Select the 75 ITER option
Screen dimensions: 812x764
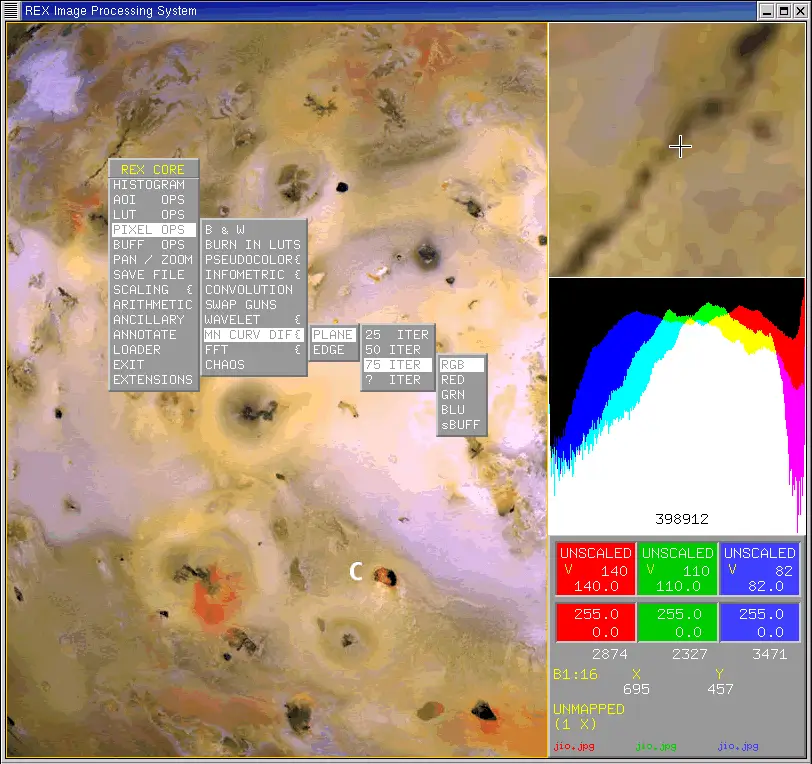tap(396, 365)
